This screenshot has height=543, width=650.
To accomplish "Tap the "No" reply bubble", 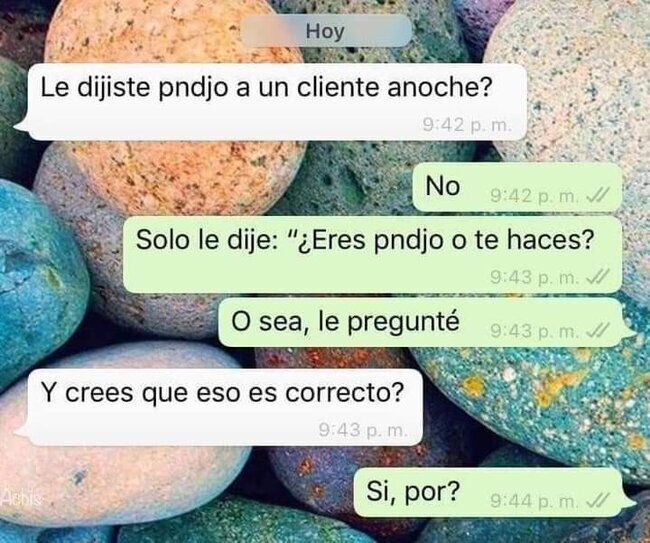I will (x=517, y=187).
